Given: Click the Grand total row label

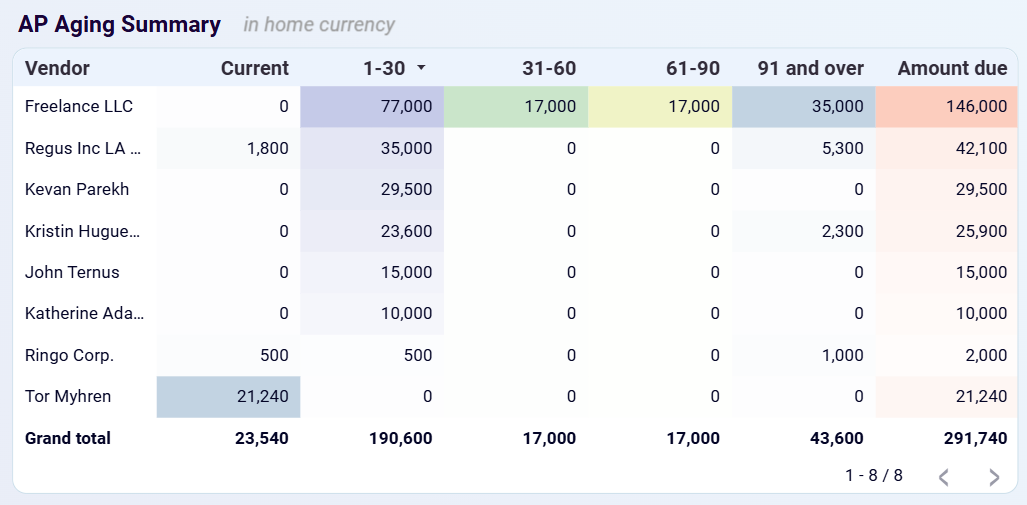Looking at the screenshot, I should coord(67,438).
